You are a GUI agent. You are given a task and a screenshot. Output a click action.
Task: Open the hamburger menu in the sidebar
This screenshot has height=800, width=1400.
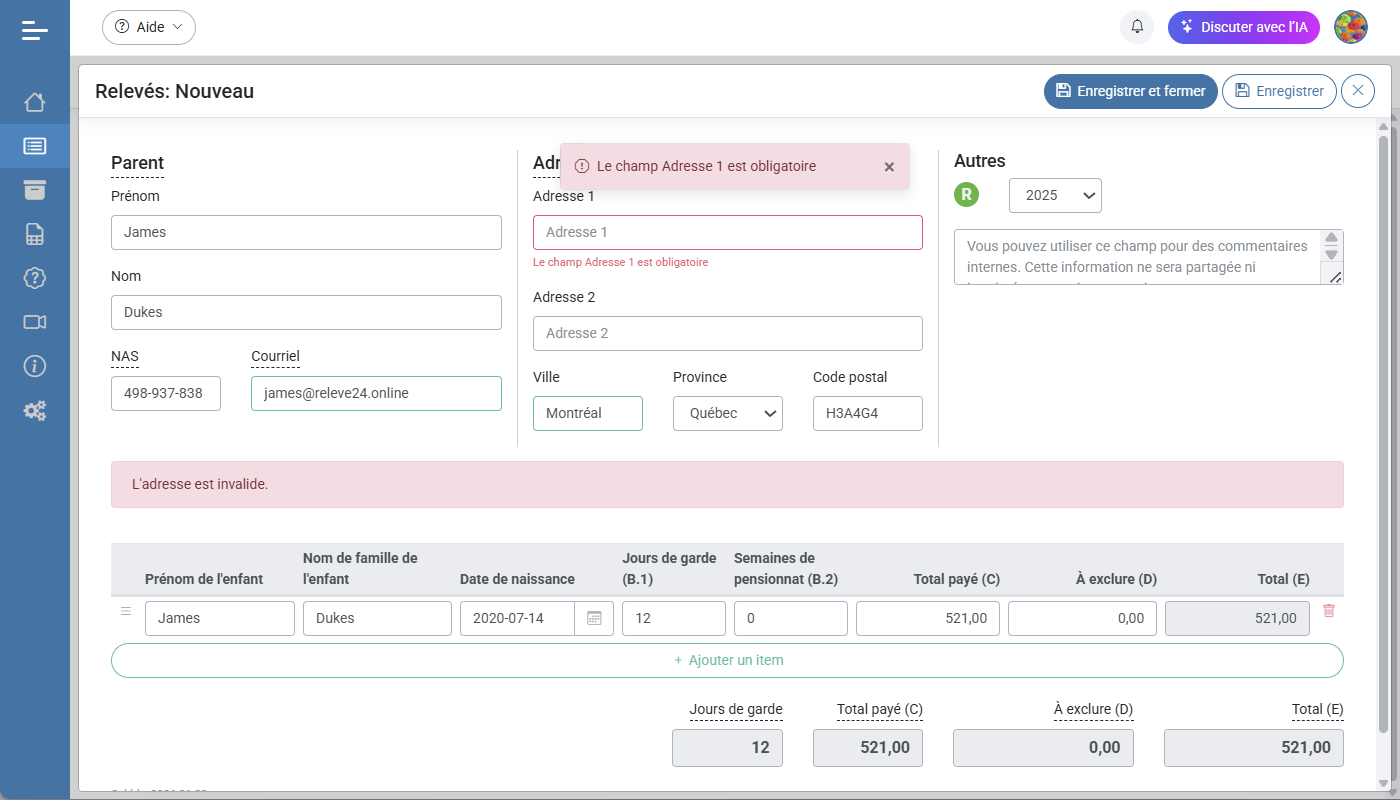35,30
